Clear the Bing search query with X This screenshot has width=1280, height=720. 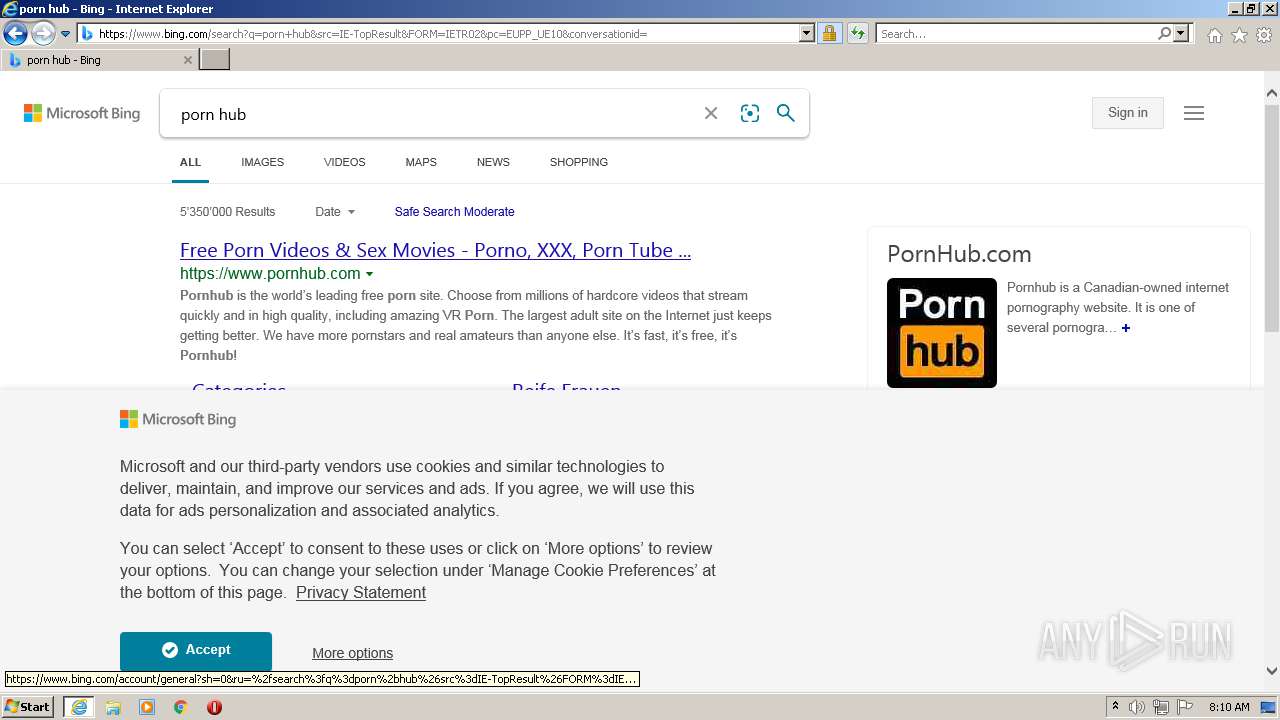pos(711,114)
